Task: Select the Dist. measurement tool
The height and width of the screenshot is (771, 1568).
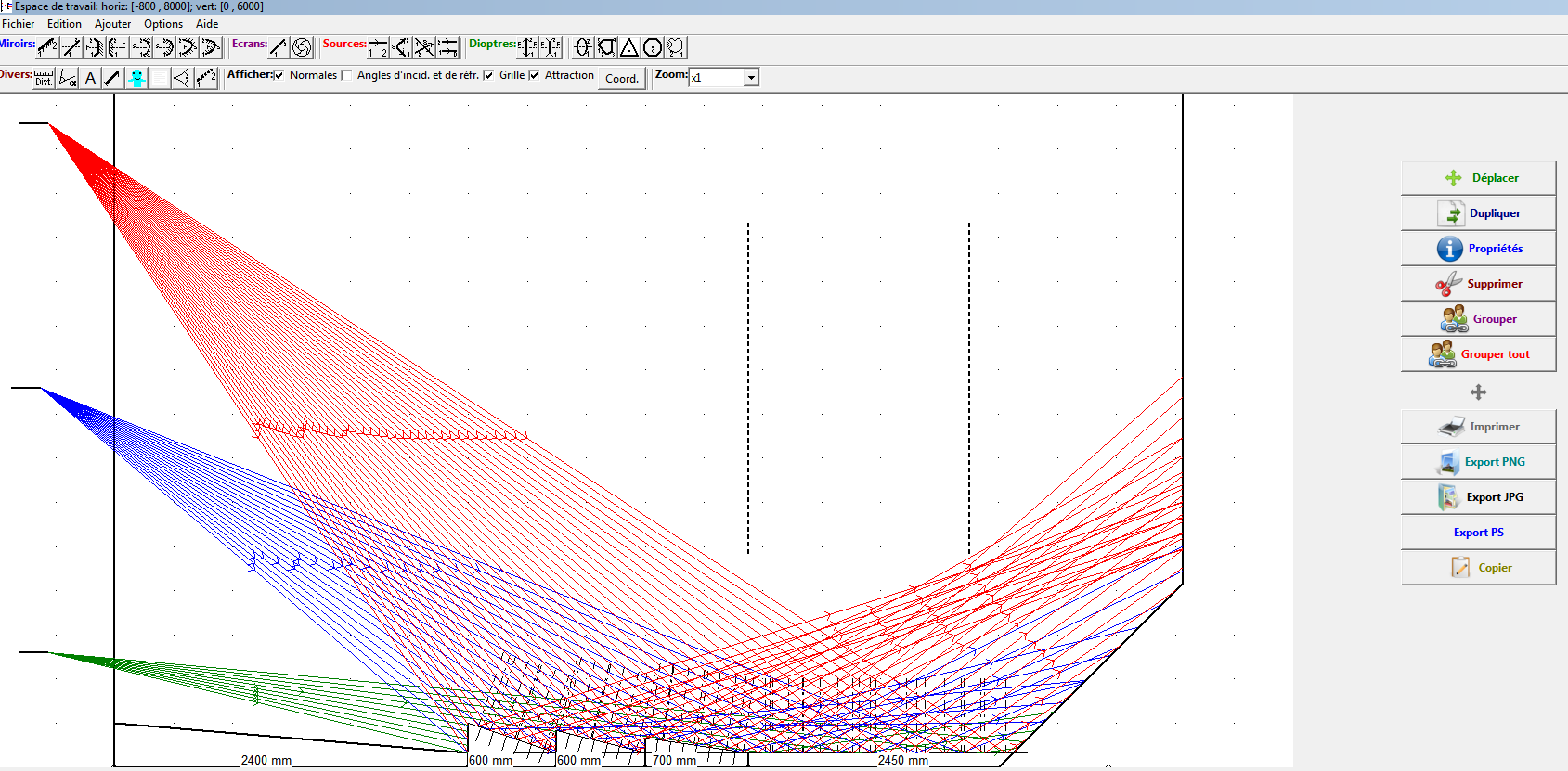Action: coord(44,78)
